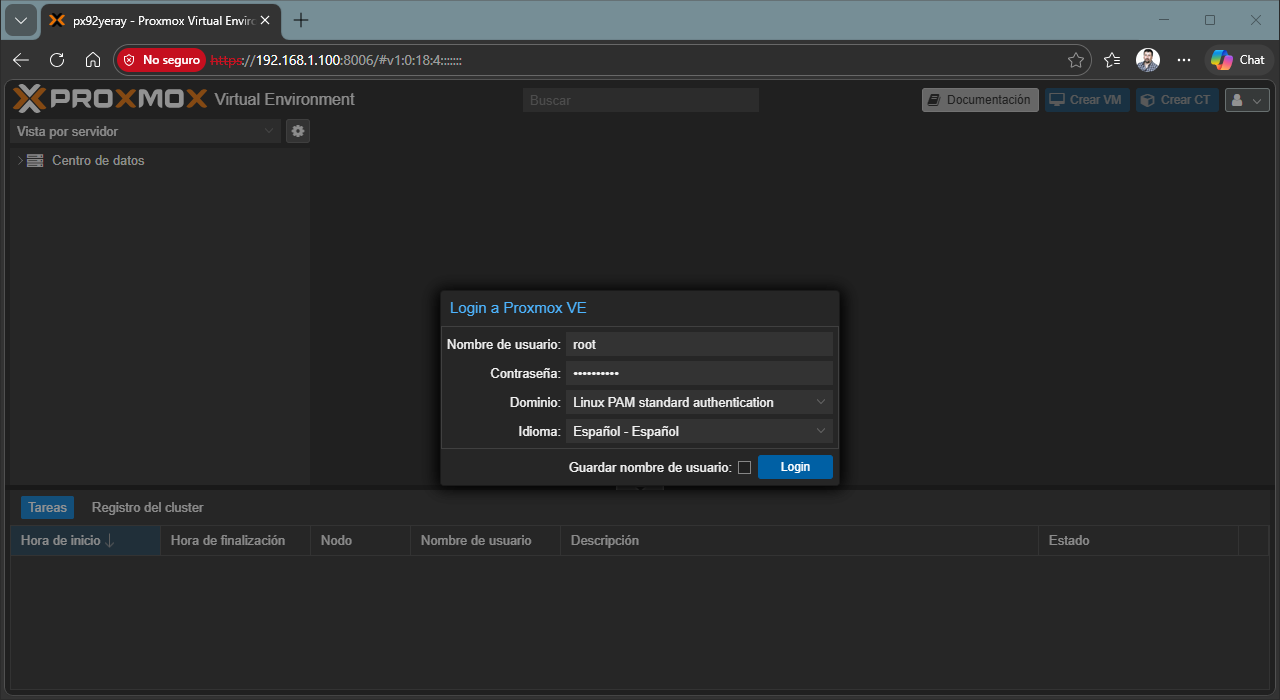The image size is (1280, 700).
Task: Click the Centro de datos server icon
Action: (x=35, y=160)
